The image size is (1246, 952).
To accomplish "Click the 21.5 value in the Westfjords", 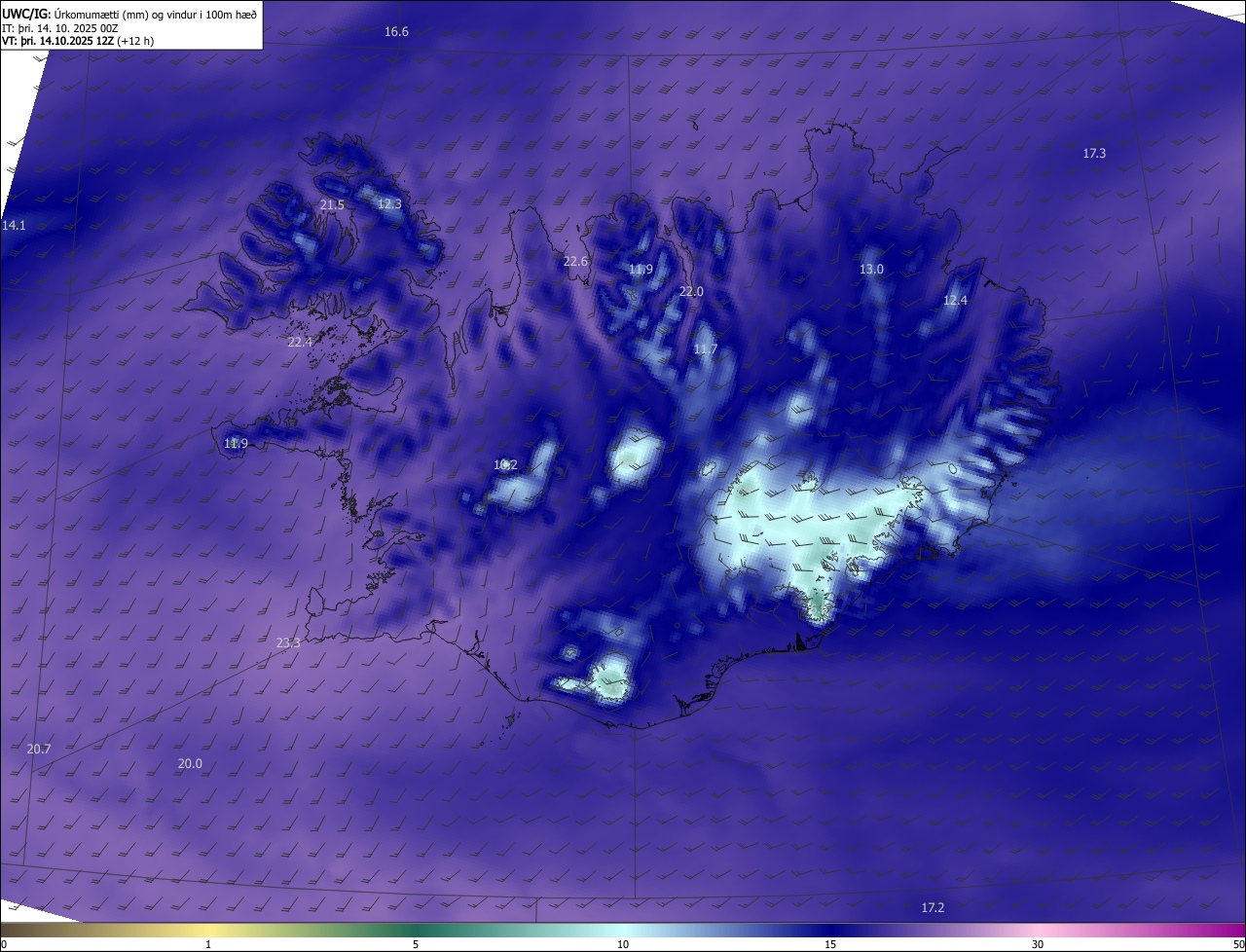I will click(x=332, y=205).
